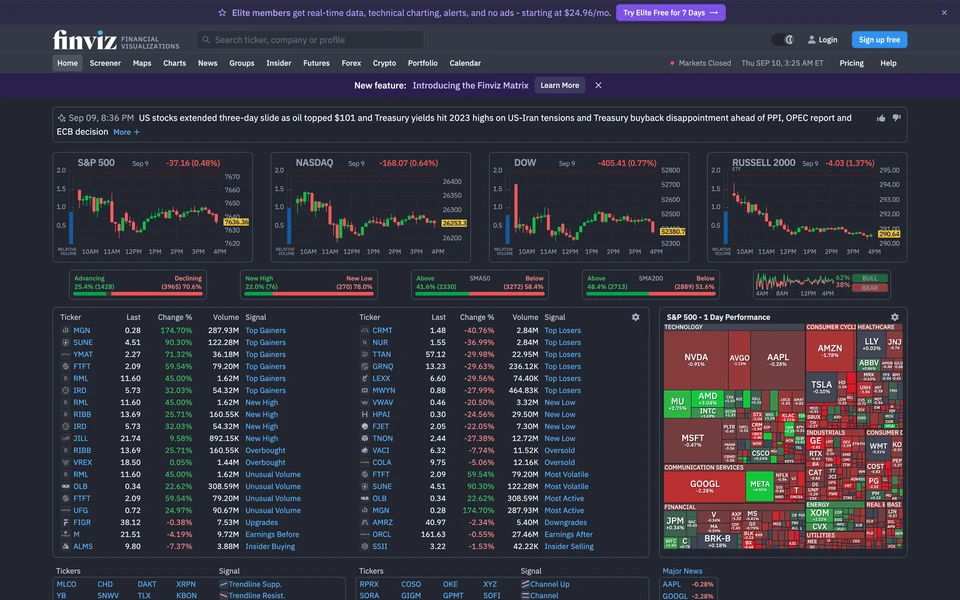Close the New feature banner

[x=598, y=86]
